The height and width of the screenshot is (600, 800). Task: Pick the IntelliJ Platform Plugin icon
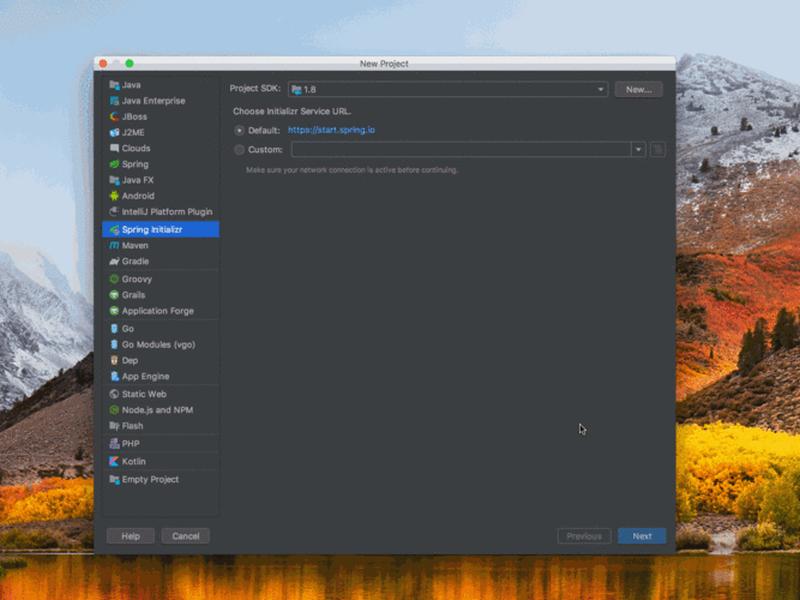(114, 211)
